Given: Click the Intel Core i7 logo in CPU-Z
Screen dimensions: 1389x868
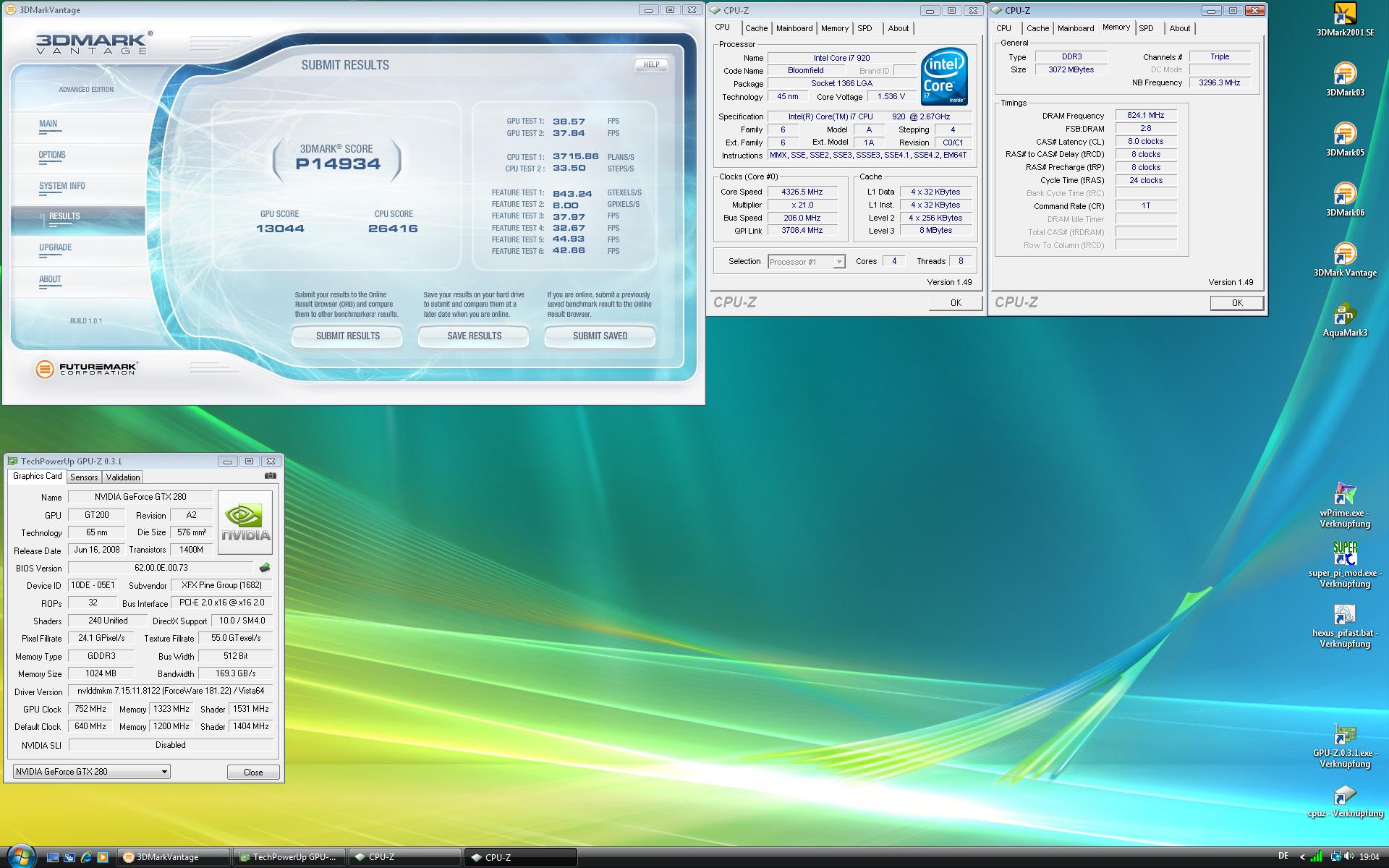Looking at the screenshot, I should pos(944,77).
